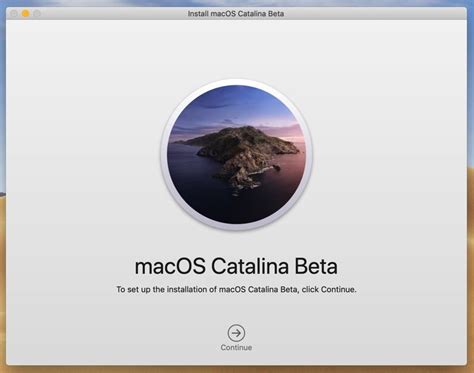Screen dimensions: 474x373
Task: Click the circled arrow Continue icon
Action: click(x=236, y=333)
